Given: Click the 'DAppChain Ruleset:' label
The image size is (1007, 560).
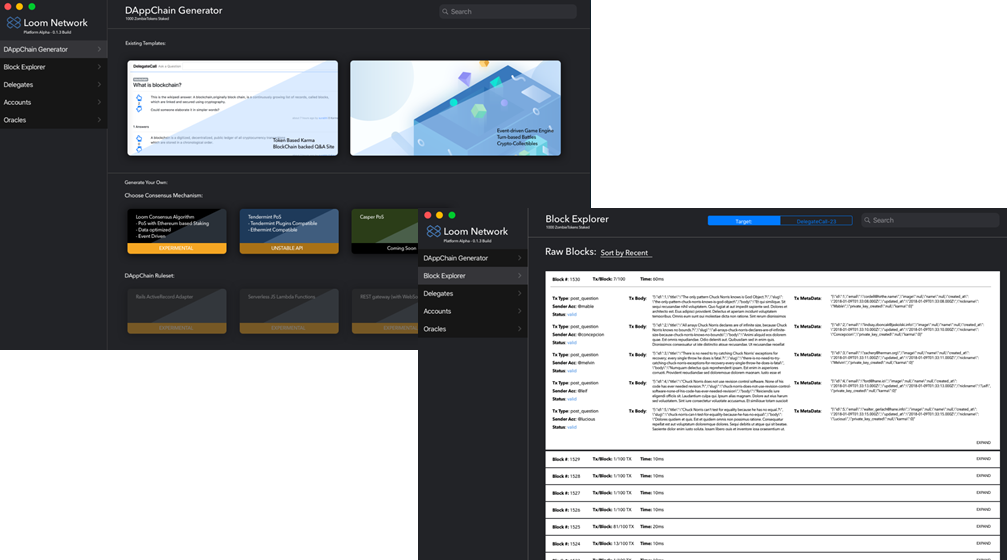Looking at the screenshot, I should 149,276.
